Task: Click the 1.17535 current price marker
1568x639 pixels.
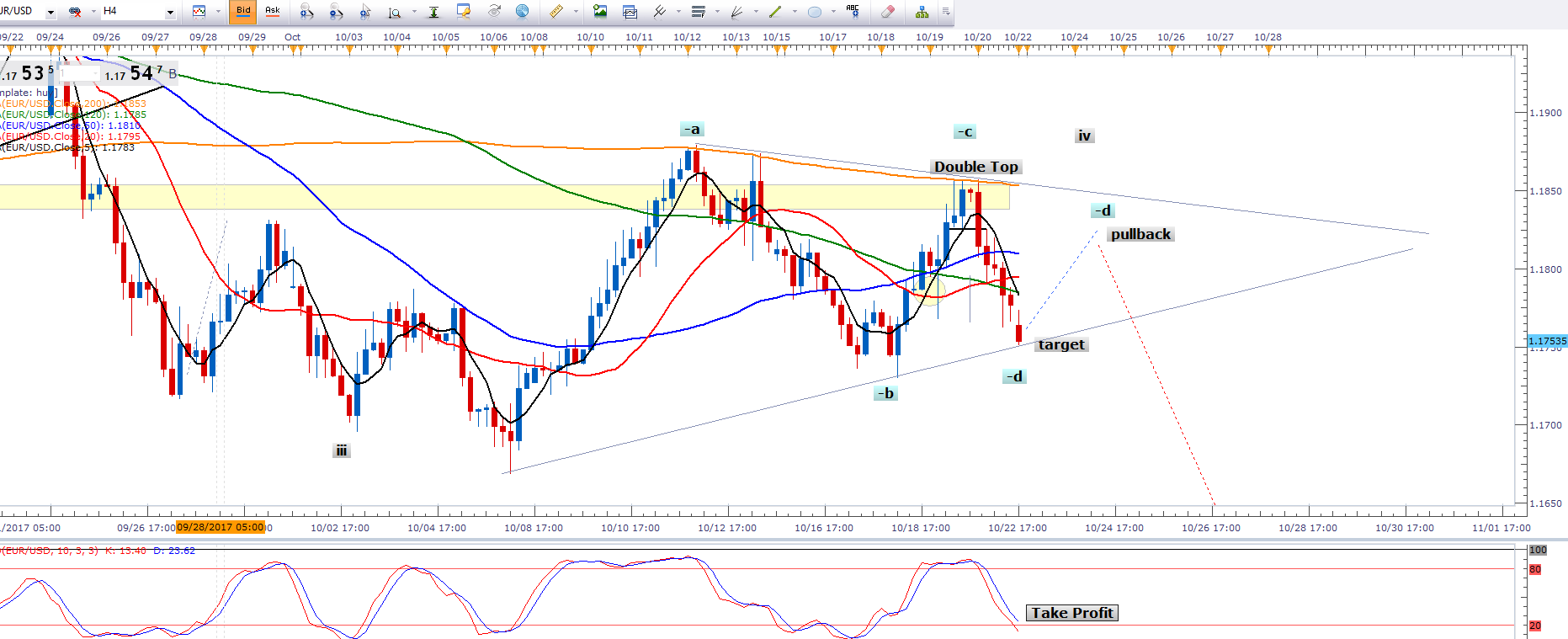Action: 1547,341
